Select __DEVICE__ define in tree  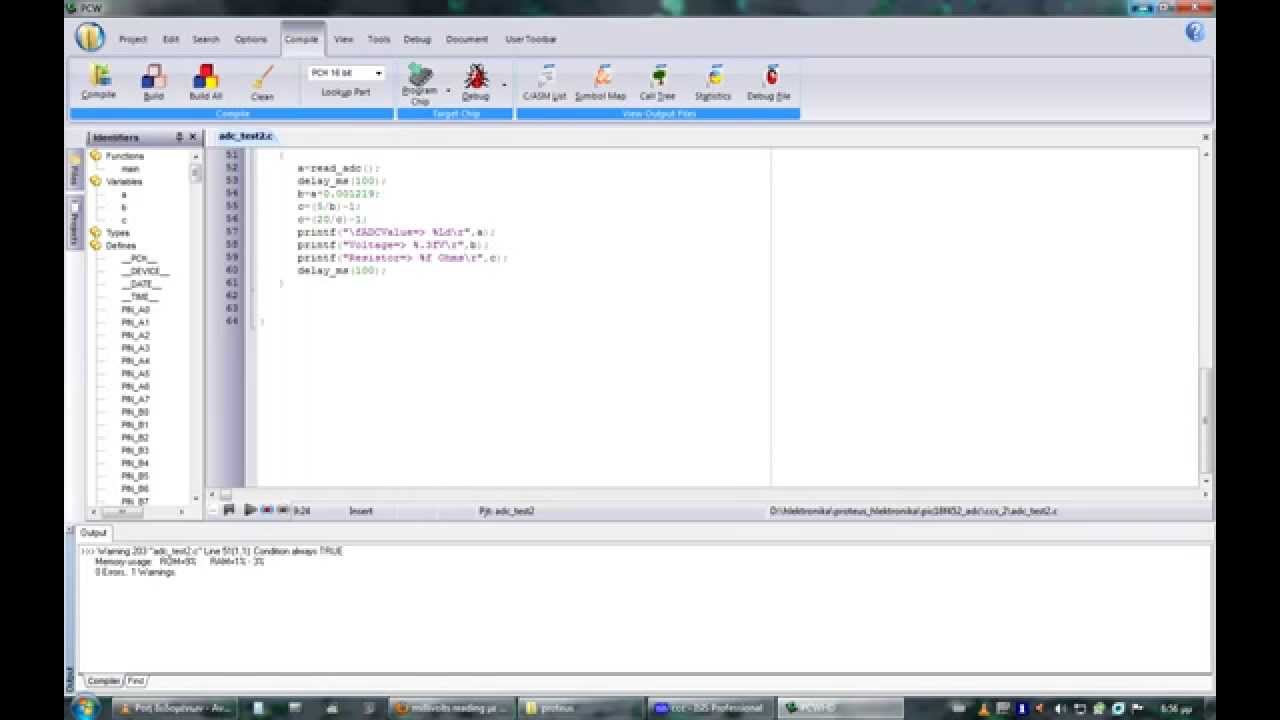tap(145, 271)
